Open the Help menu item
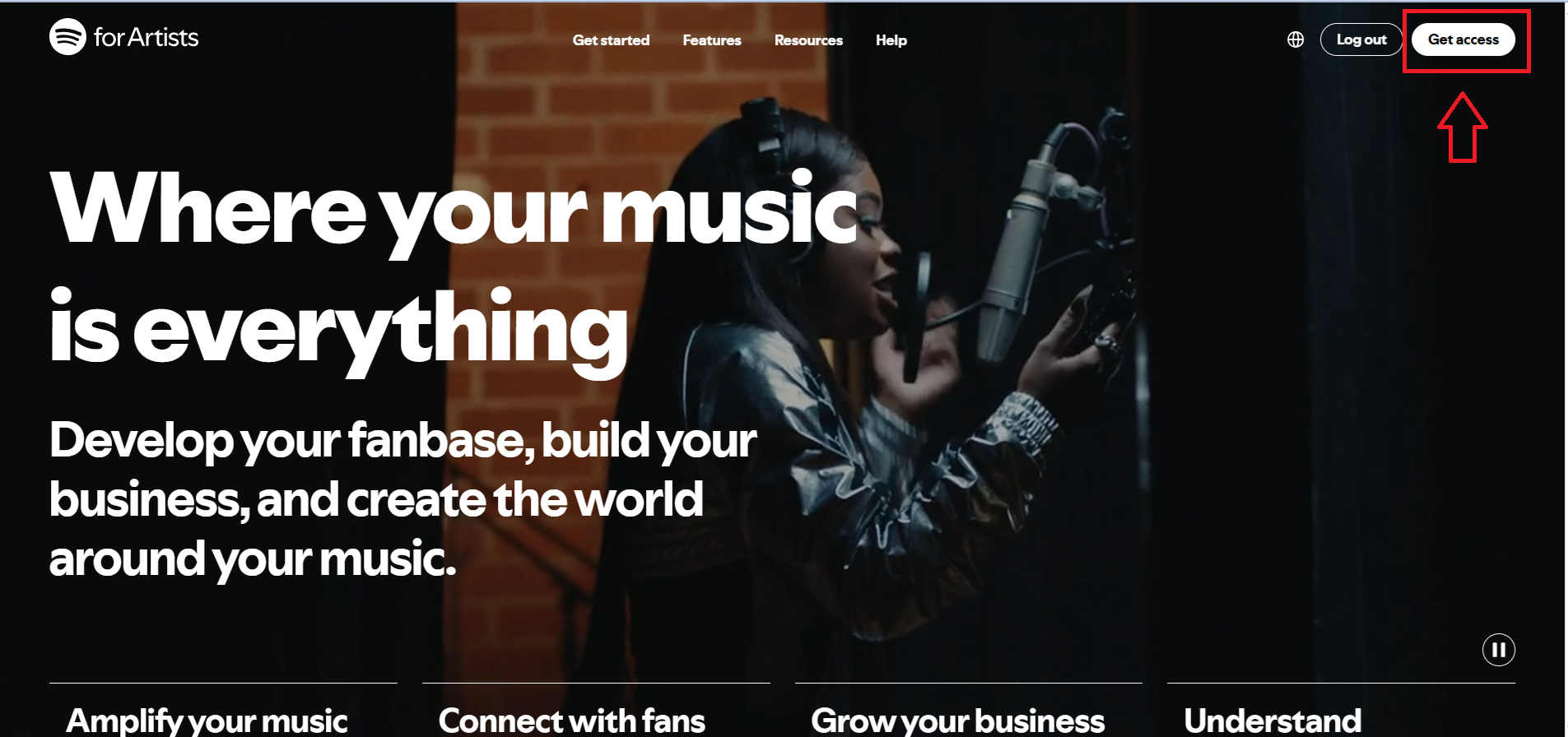Screen dimensions: 1568x737 click(891, 40)
